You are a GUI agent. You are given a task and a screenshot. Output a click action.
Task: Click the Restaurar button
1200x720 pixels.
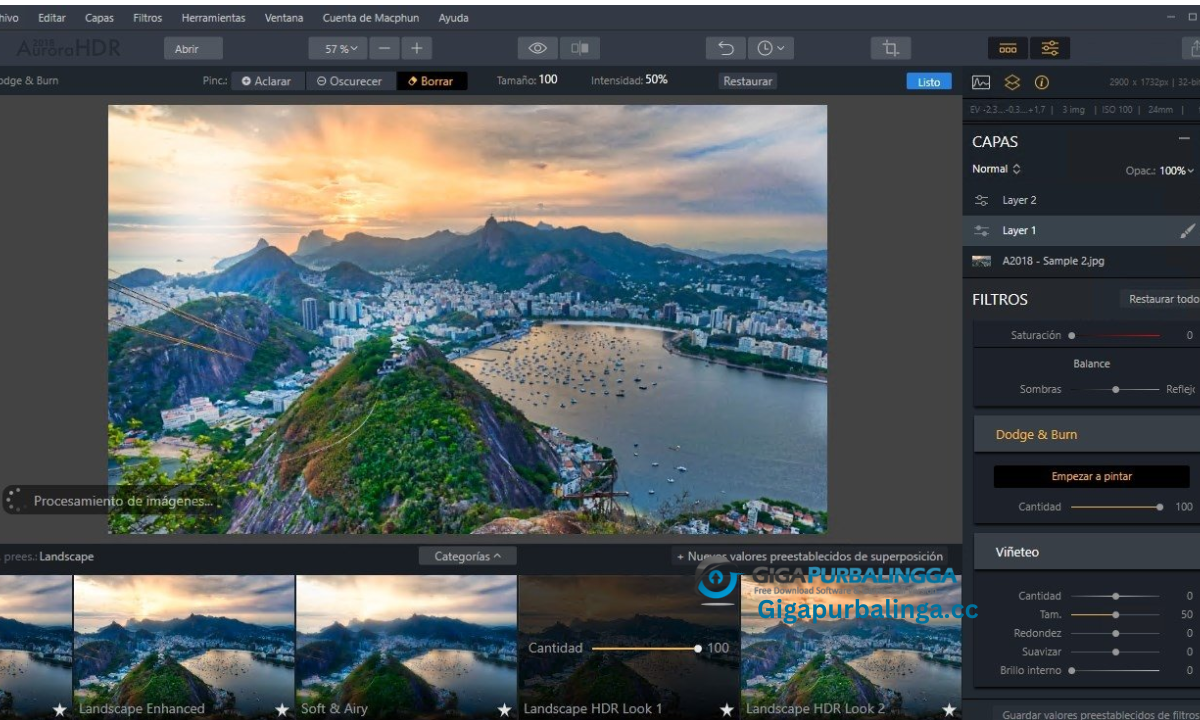pos(748,81)
